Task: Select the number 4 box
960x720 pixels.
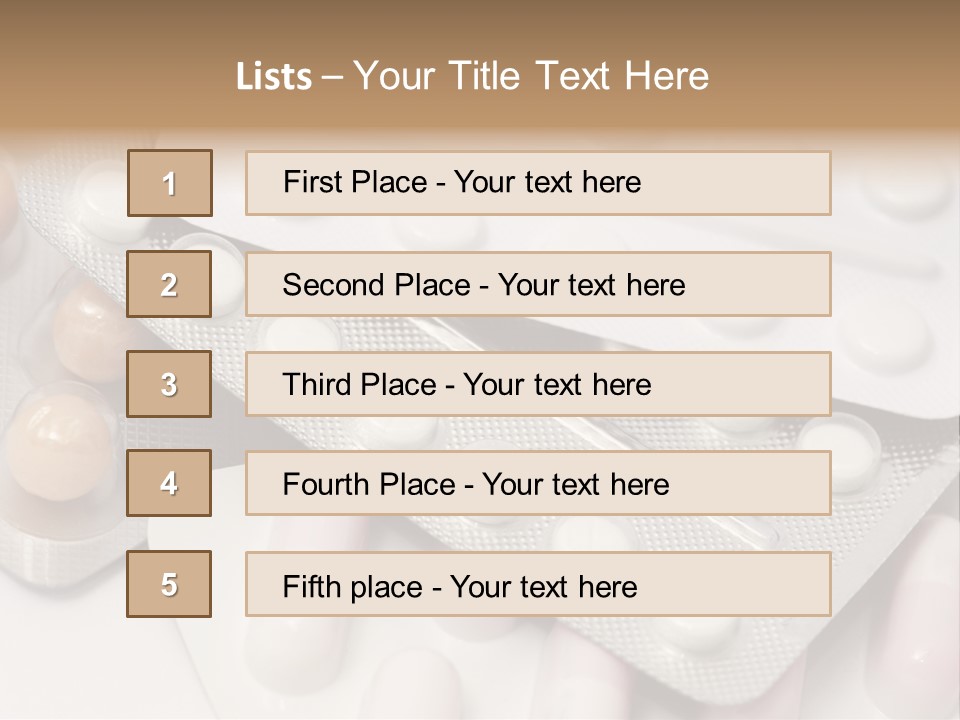Action: point(170,483)
